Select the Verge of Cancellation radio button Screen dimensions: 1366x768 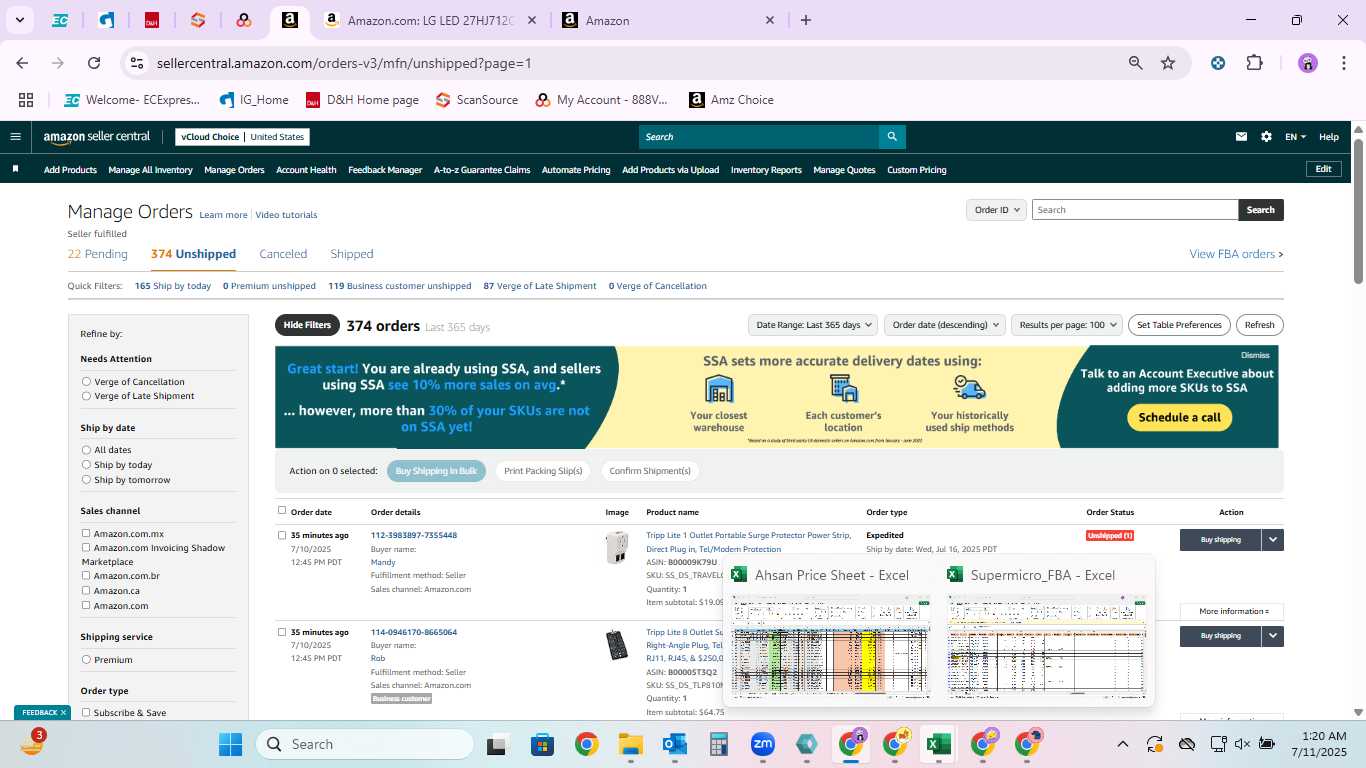coord(86,382)
